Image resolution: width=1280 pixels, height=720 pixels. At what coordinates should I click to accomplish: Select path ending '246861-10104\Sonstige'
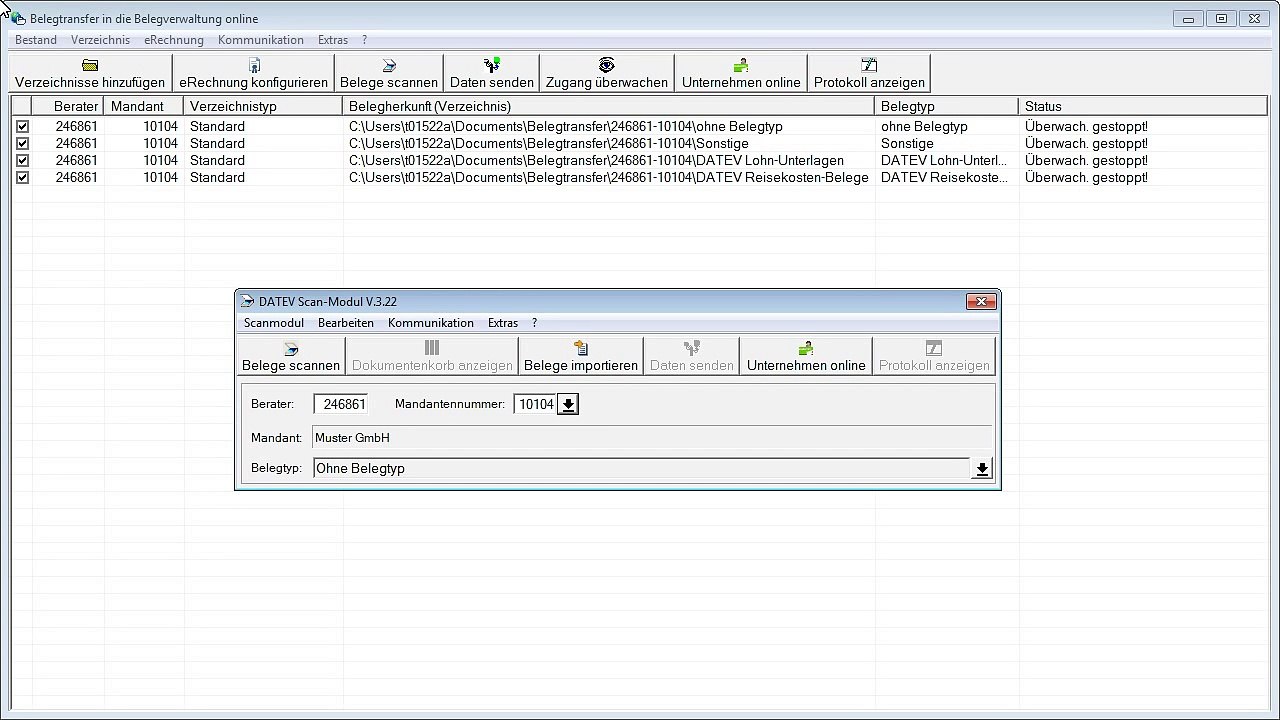pyautogui.click(x=549, y=144)
